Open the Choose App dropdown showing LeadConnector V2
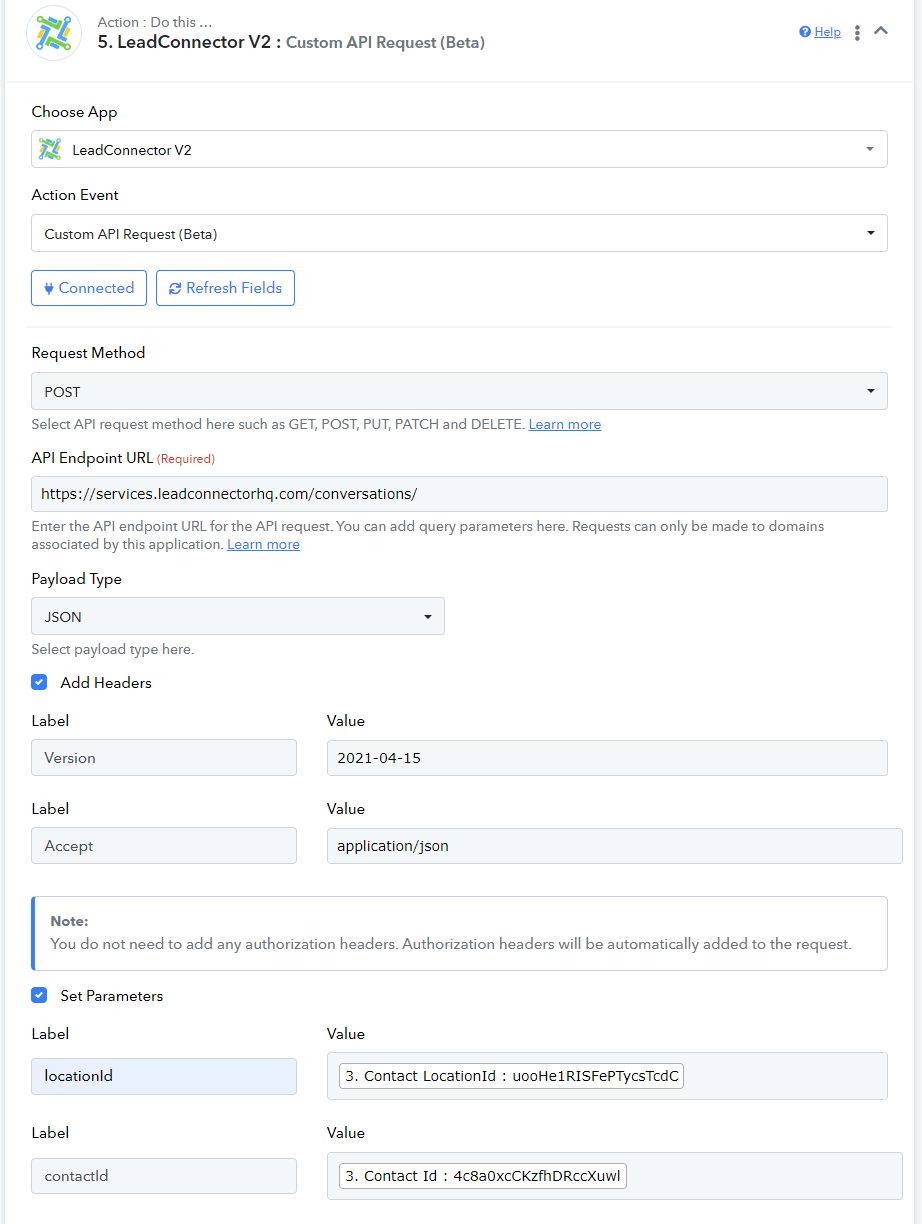922x1224 pixels. tap(459, 150)
